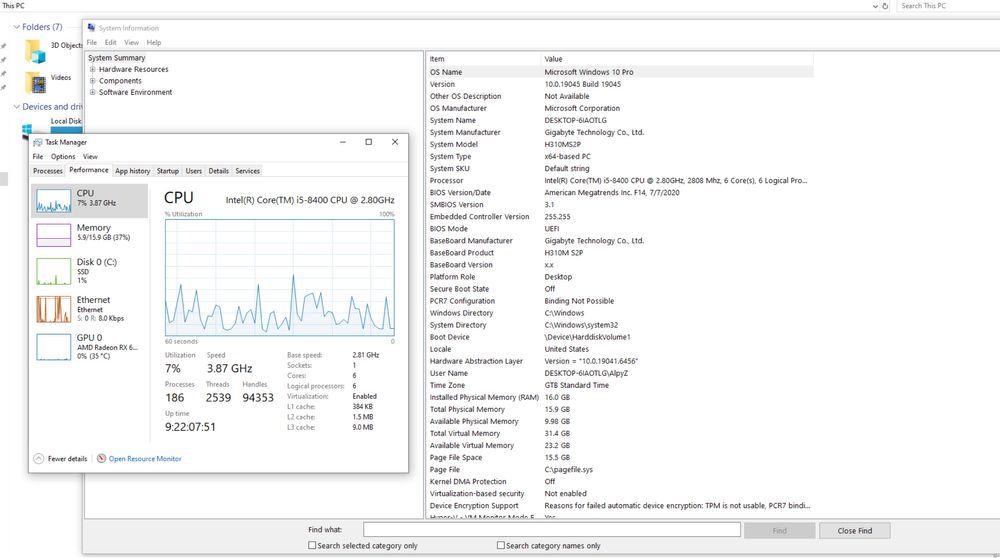Select the BaseBoard Product row
The image size is (1000, 558).
[620, 253]
